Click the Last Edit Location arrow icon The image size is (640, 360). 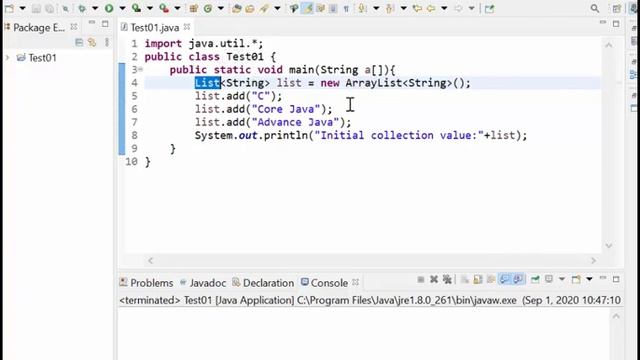(x=417, y=8)
